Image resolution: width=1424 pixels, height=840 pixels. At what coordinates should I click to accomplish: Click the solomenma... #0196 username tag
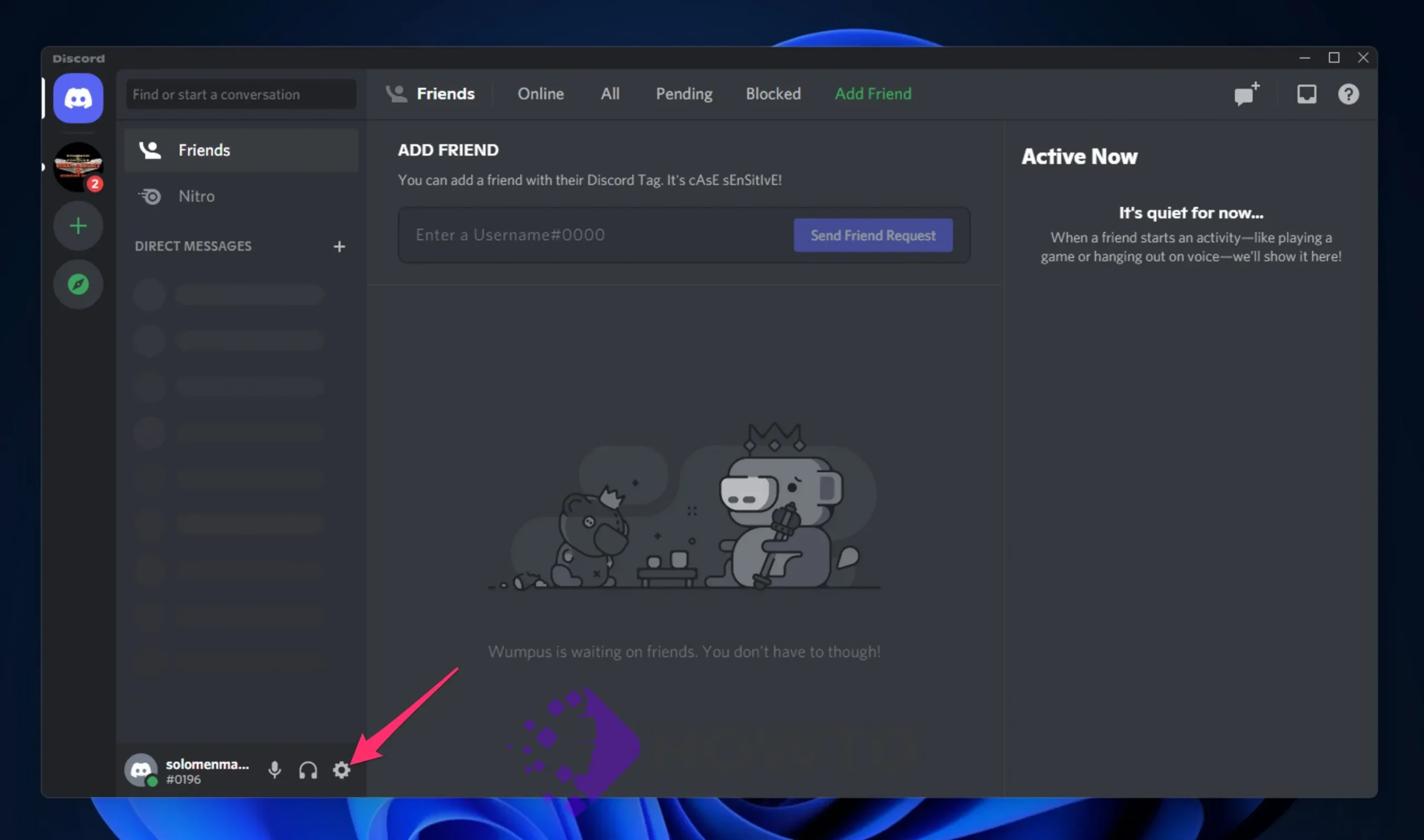pos(207,771)
